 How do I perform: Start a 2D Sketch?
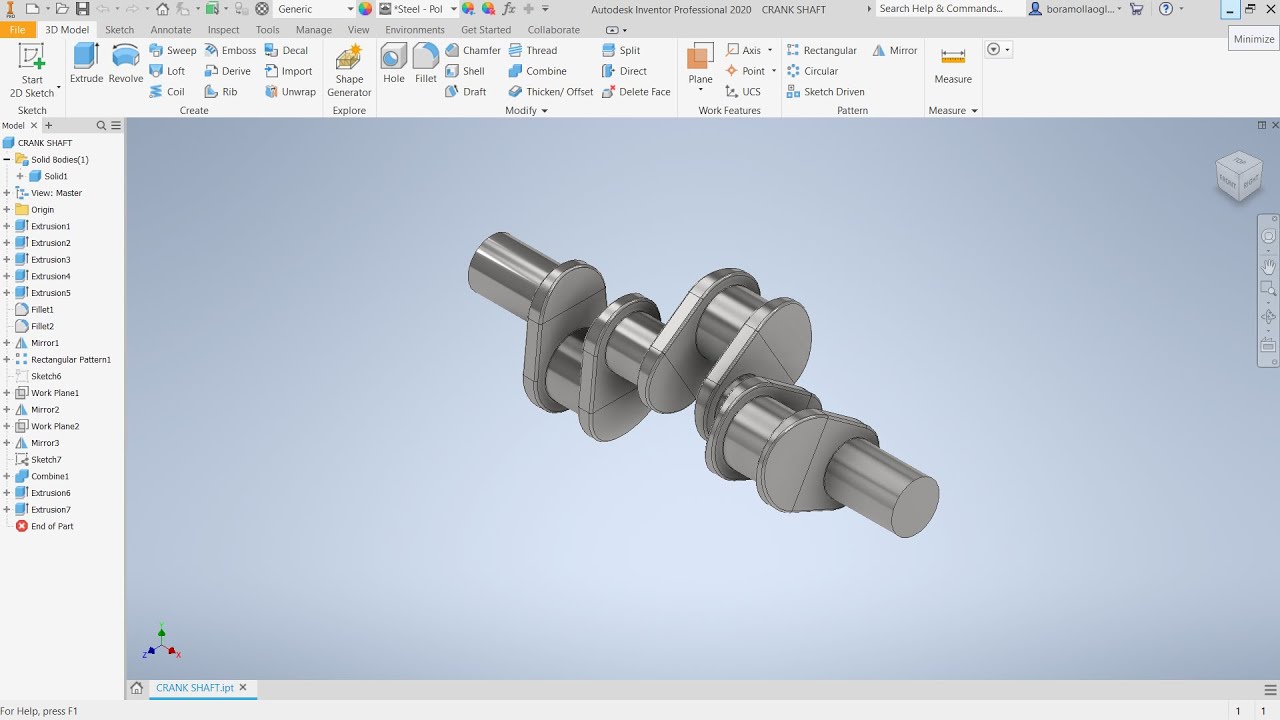point(32,70)
